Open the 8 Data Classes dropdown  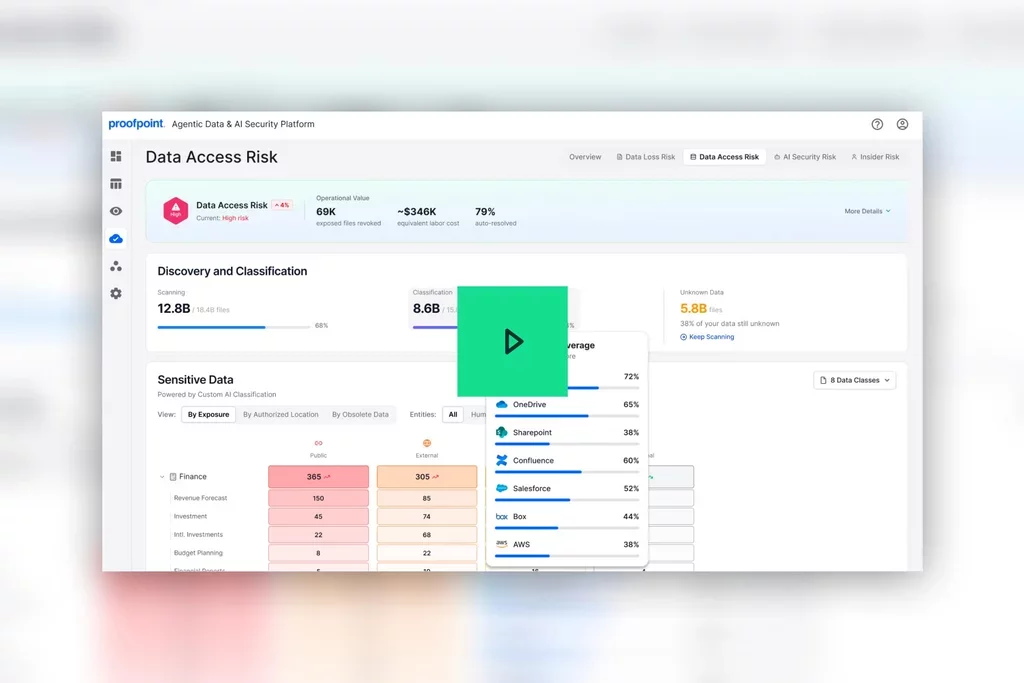[x=854, y=380]
